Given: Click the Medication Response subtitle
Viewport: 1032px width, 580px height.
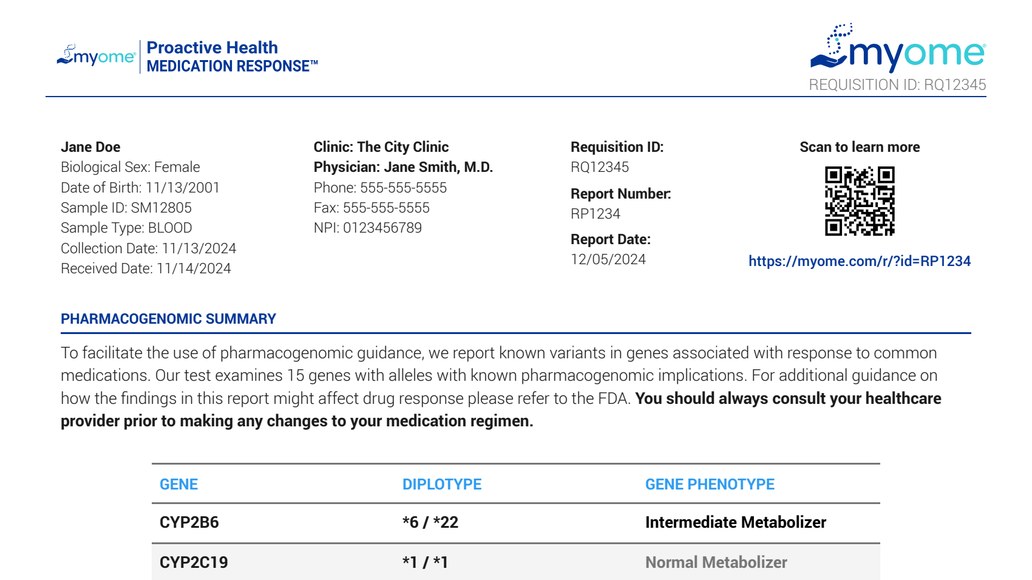Looking at the screenshot, I should (x=232, y=67).
